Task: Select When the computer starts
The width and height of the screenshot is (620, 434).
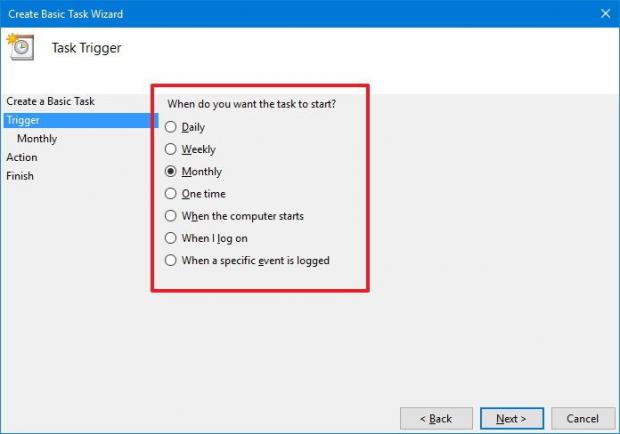Action: 171,216
